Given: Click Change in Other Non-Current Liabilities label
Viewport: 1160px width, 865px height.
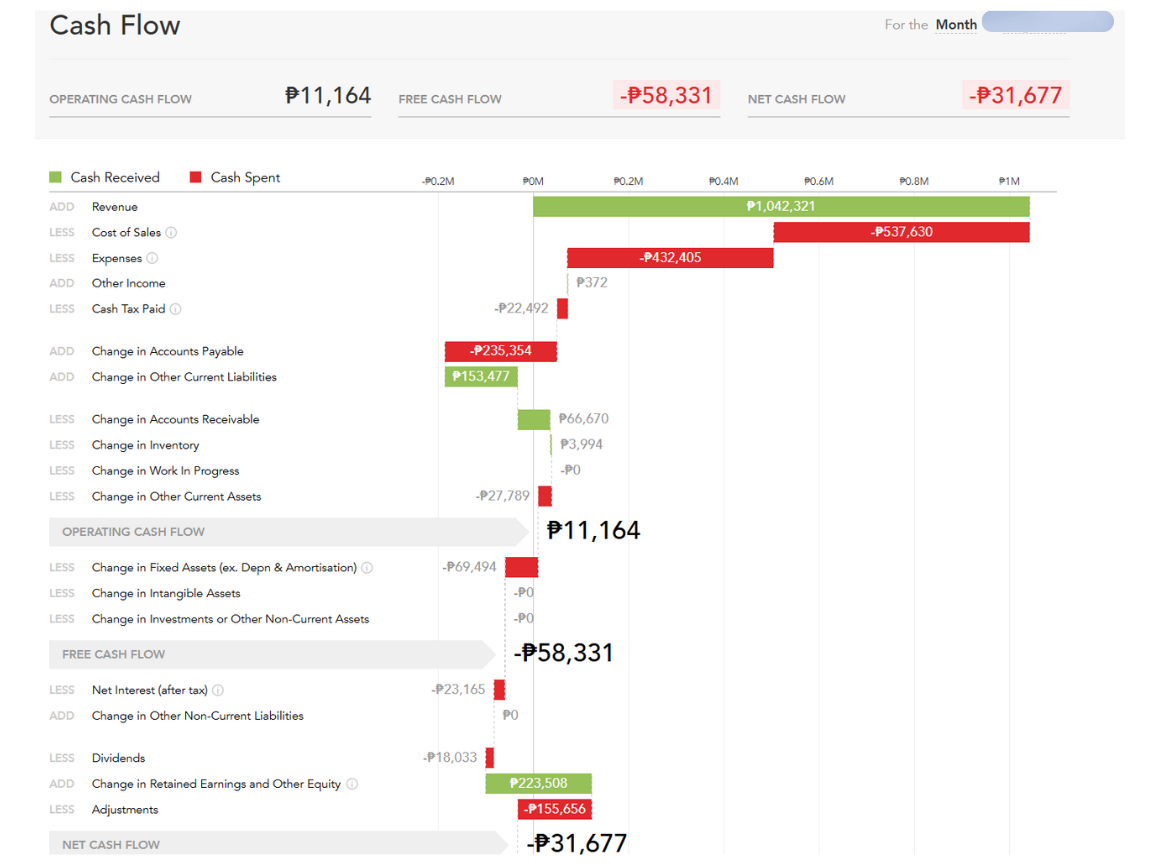Looking at the screenshot, I should tap(198, 716).
